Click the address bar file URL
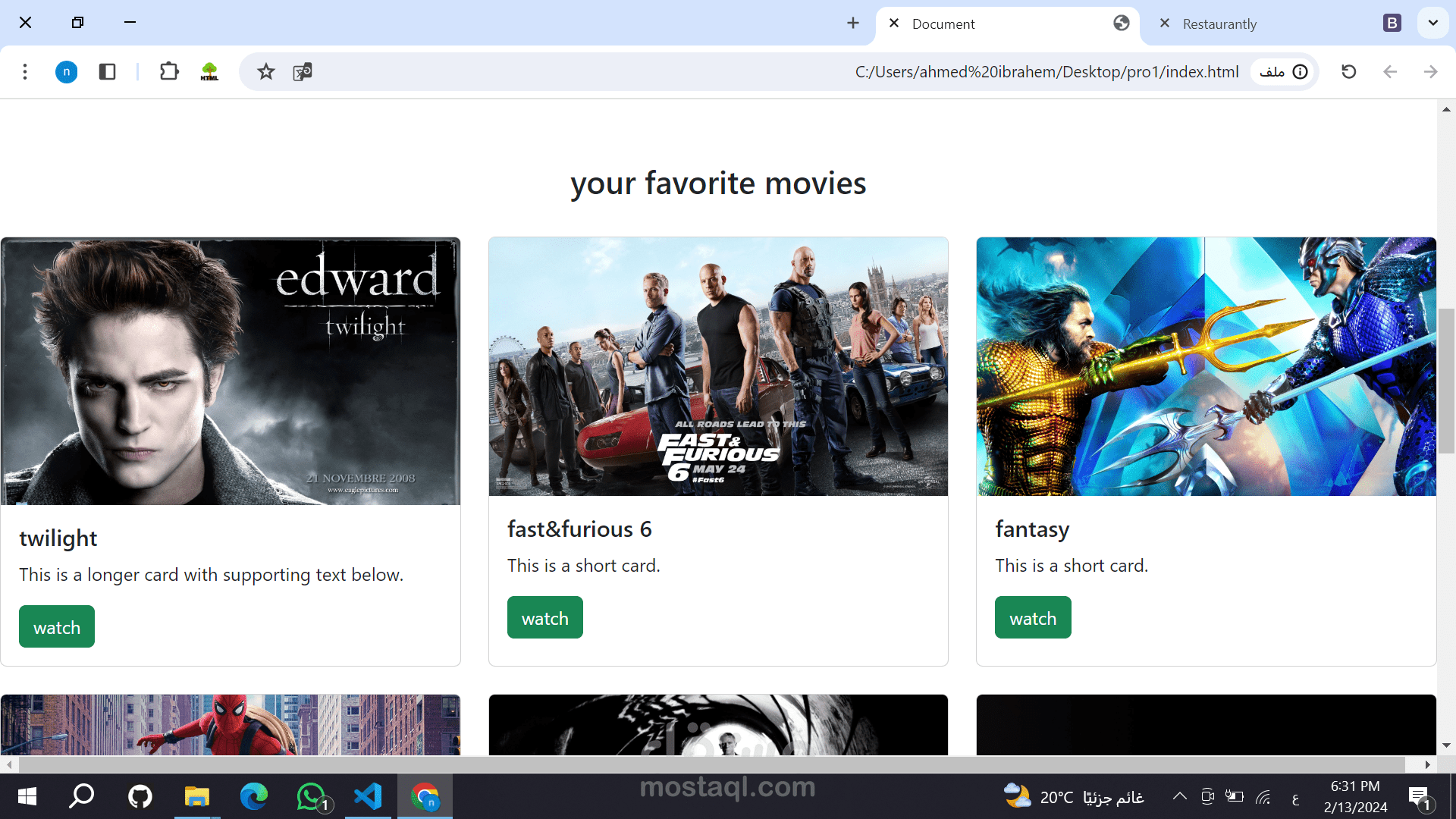The height and width of the screenshot is (819, 1456). coord(1046,71)
